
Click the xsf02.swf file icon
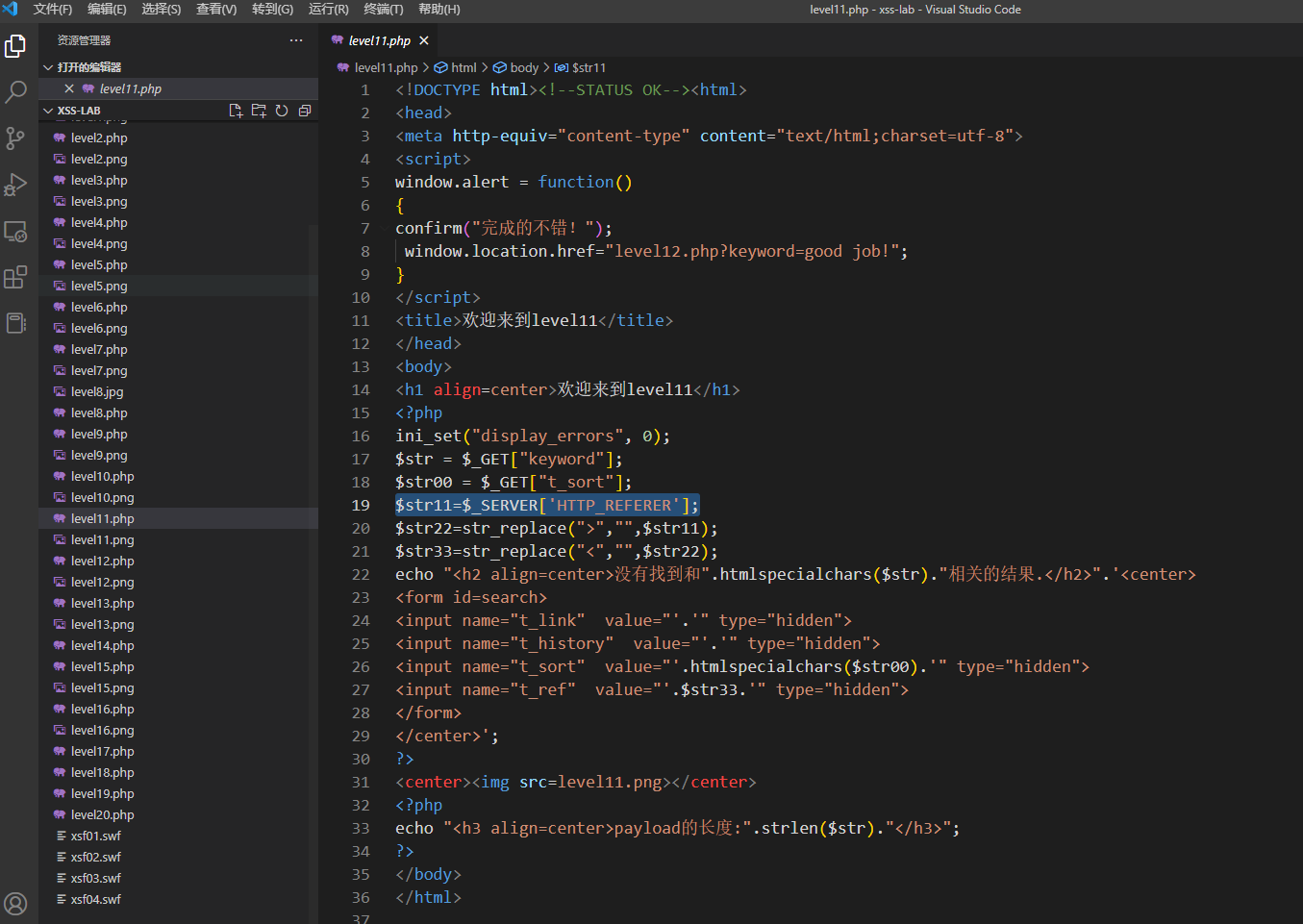61,857
